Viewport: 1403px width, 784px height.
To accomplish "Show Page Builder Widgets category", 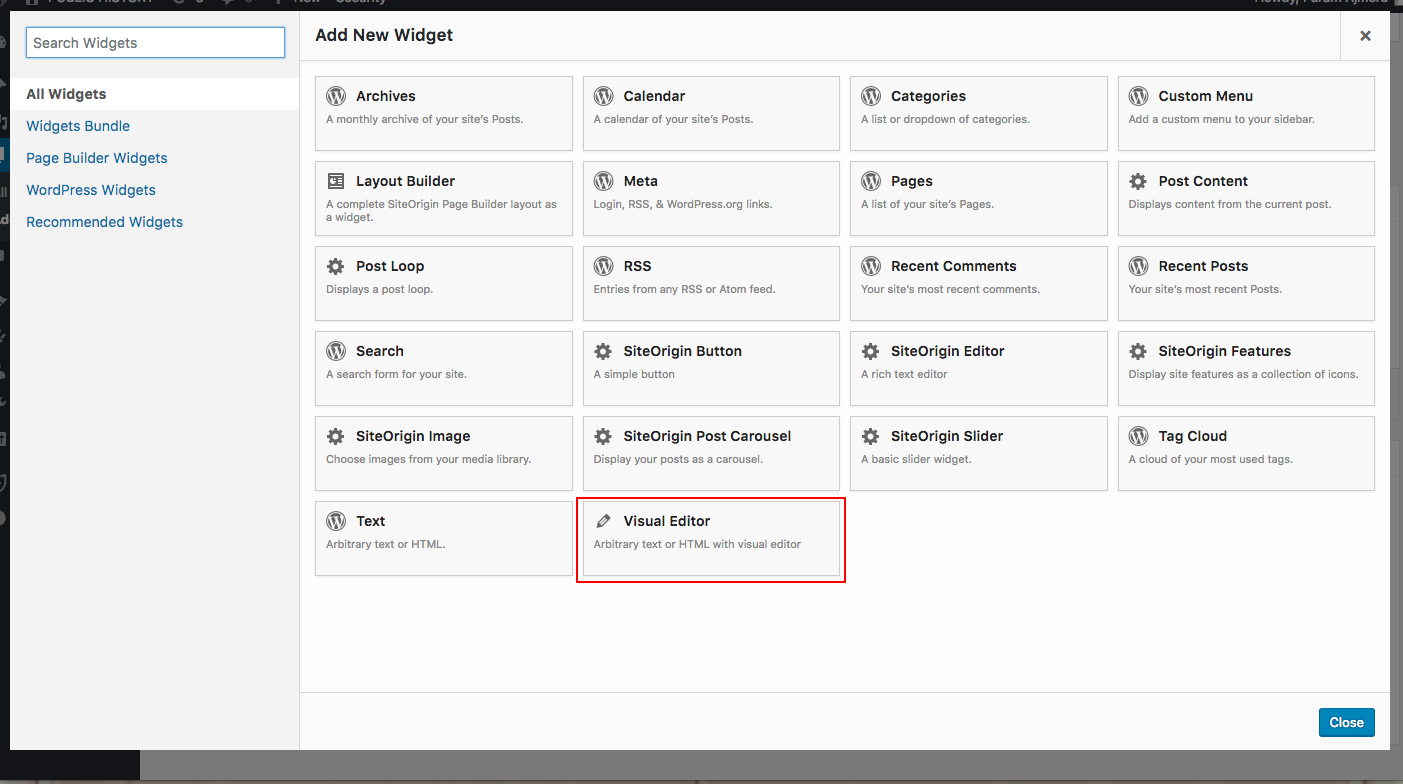I will click(97, 158).
